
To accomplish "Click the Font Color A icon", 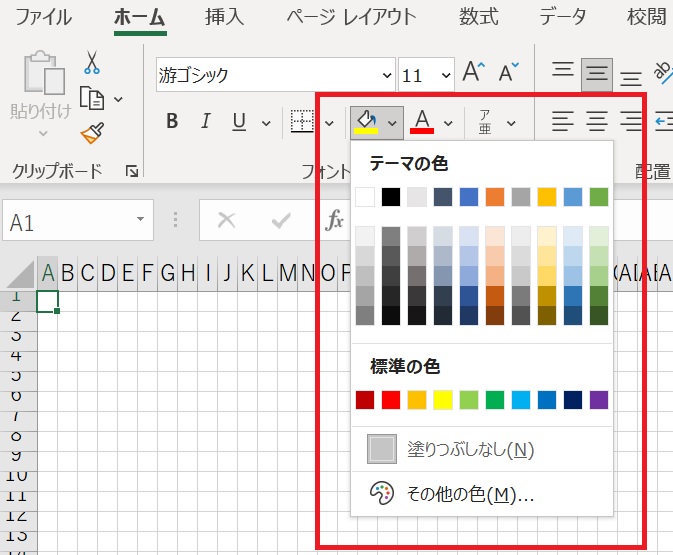I will [x=422, y=122].
